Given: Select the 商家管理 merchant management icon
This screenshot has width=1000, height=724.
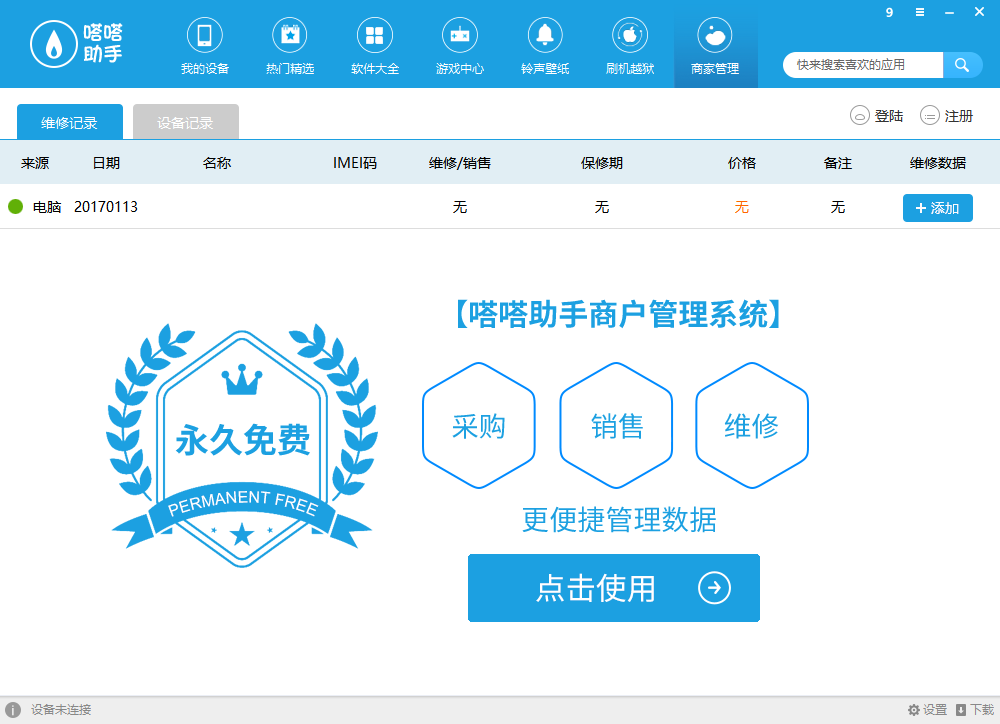Looking at the screenshot, I should (716, 44).
